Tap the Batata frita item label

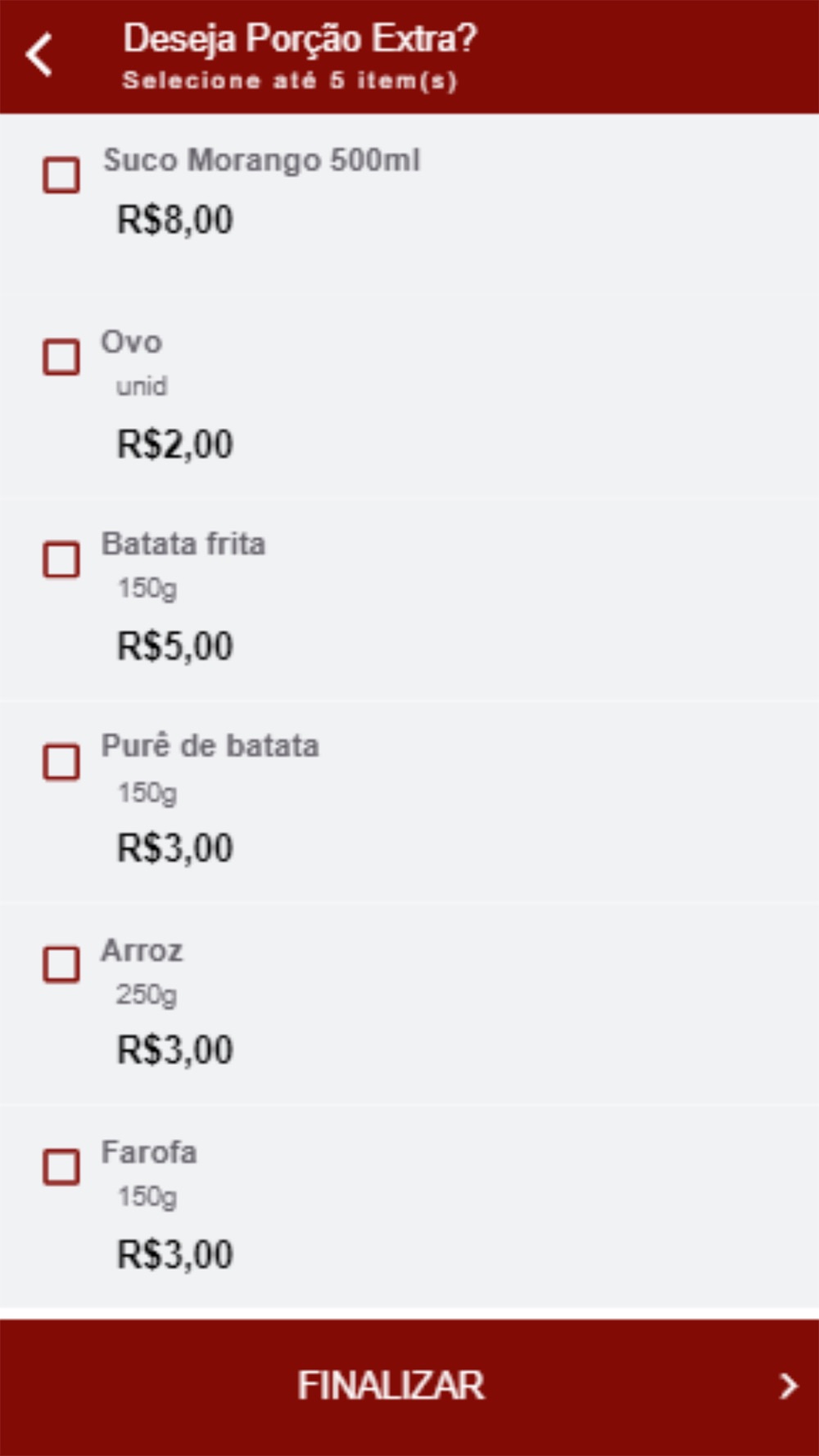183,544
